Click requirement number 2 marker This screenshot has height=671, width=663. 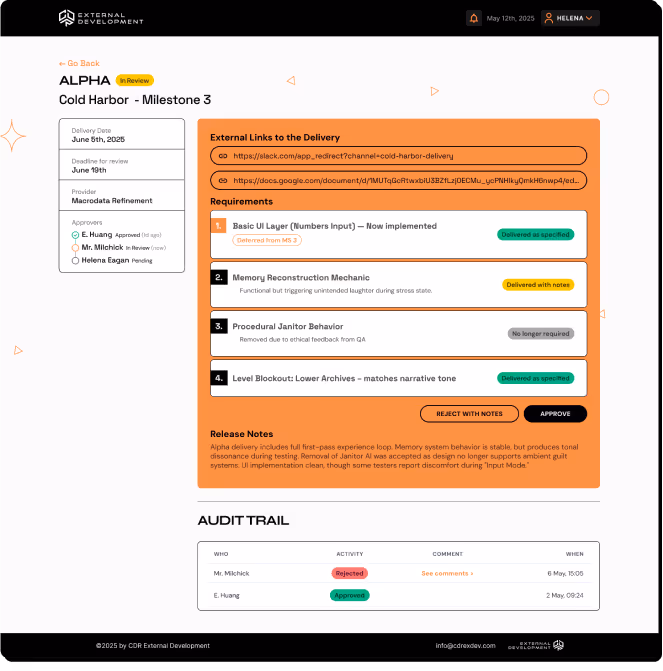pos(219,277)
